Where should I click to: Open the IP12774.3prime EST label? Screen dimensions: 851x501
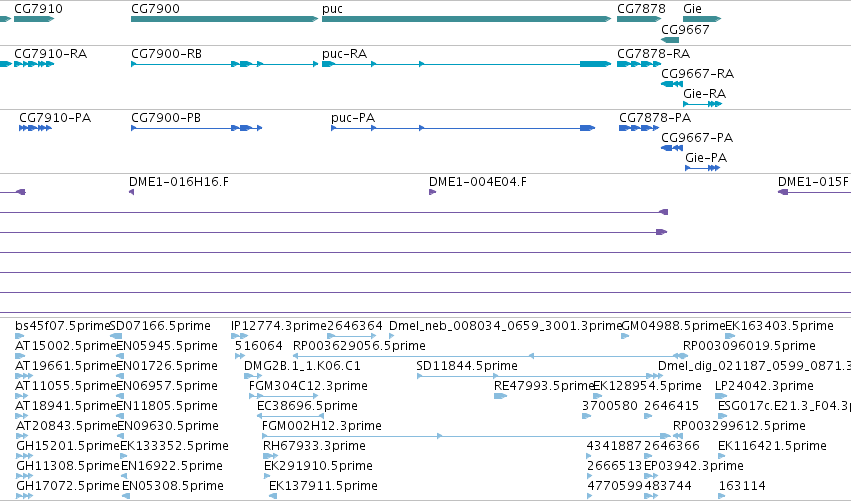pyautogui.click(x=279, y=326)
